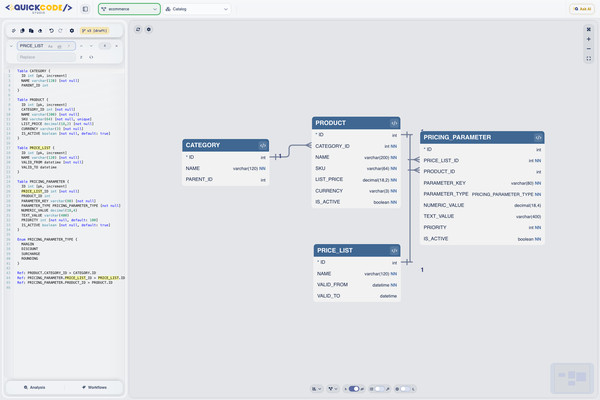Click the paste icon in editor toolbar

pos(31,31)
